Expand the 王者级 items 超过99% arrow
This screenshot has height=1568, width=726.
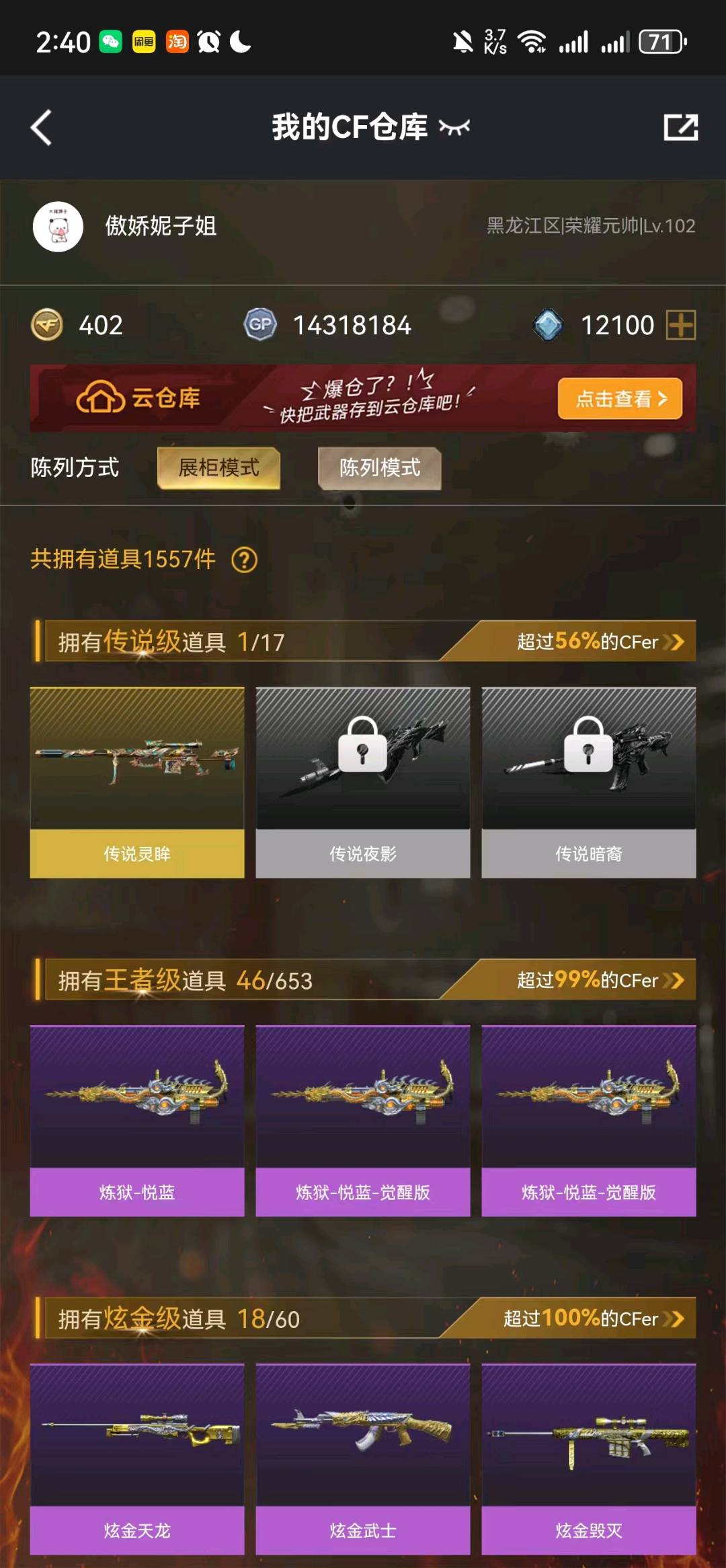(x=674, y=980)
